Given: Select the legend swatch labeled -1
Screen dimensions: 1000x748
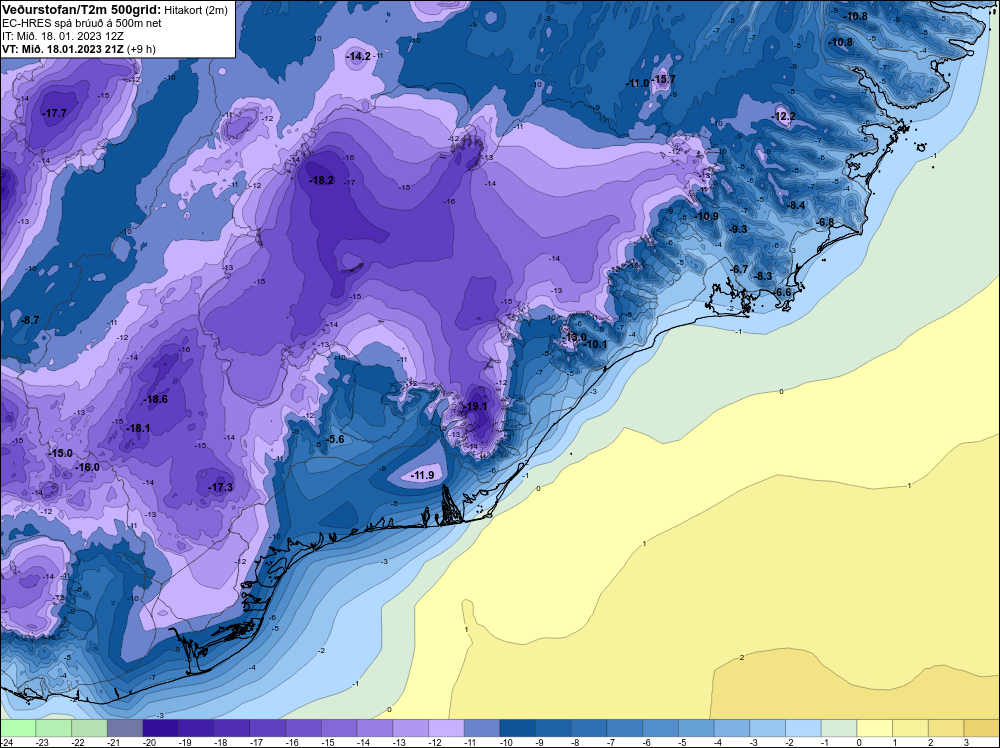Looking at the screenshot, I should click(x=839, y=728).
